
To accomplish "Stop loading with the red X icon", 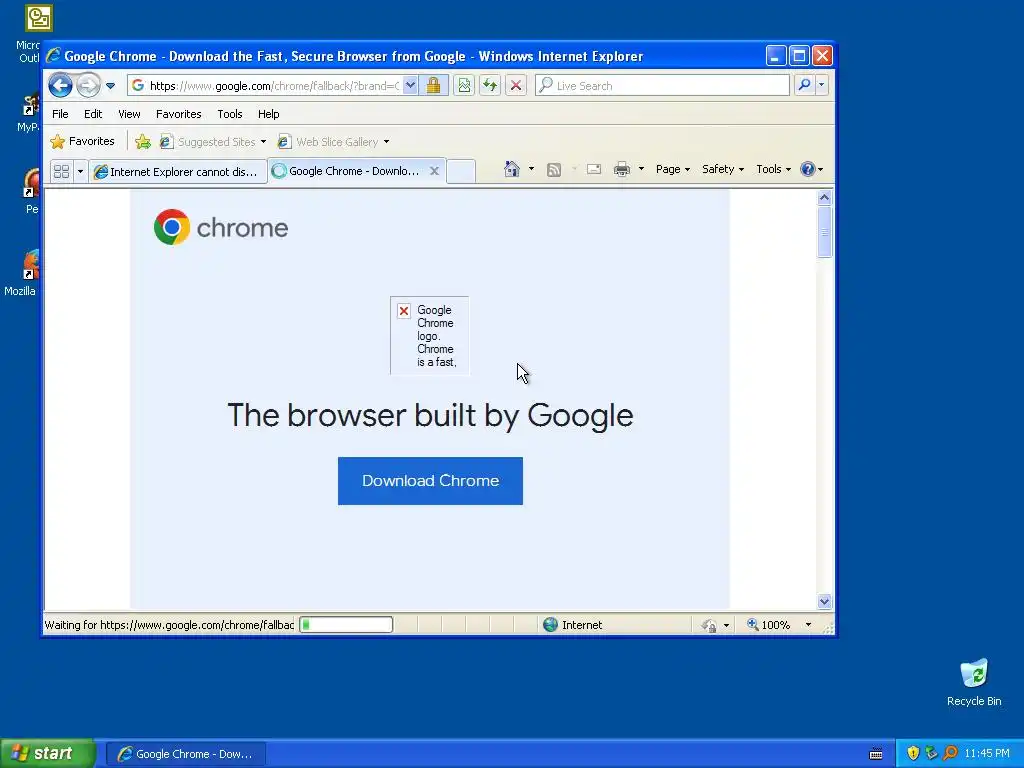I will point(516,86).
